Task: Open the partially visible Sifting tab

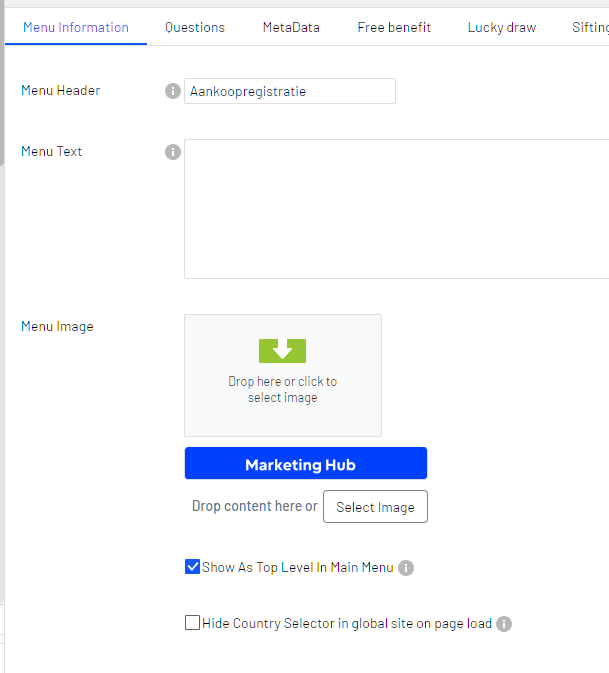Action: point(590,27)
